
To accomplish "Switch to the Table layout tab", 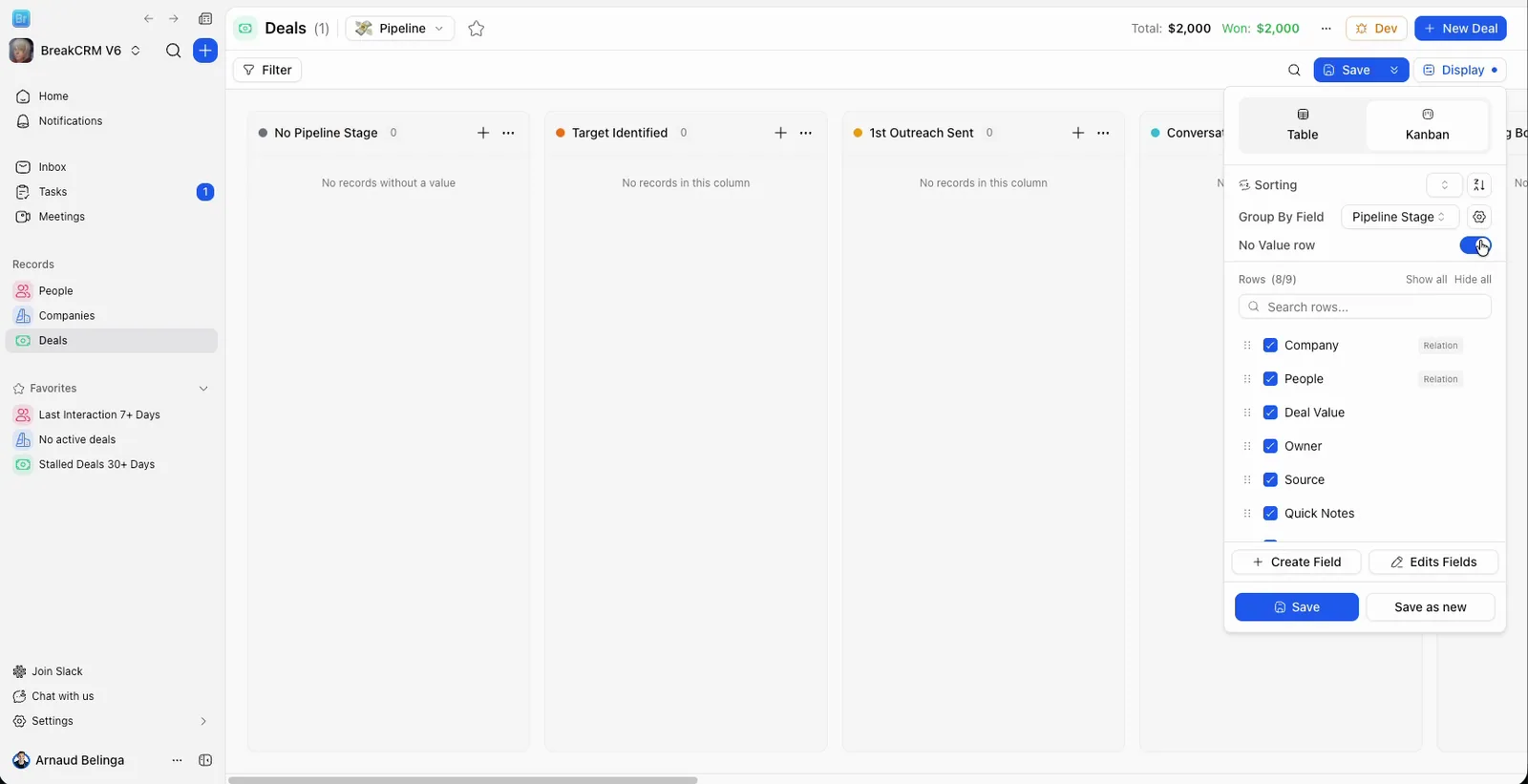I will coord(1302,125).
